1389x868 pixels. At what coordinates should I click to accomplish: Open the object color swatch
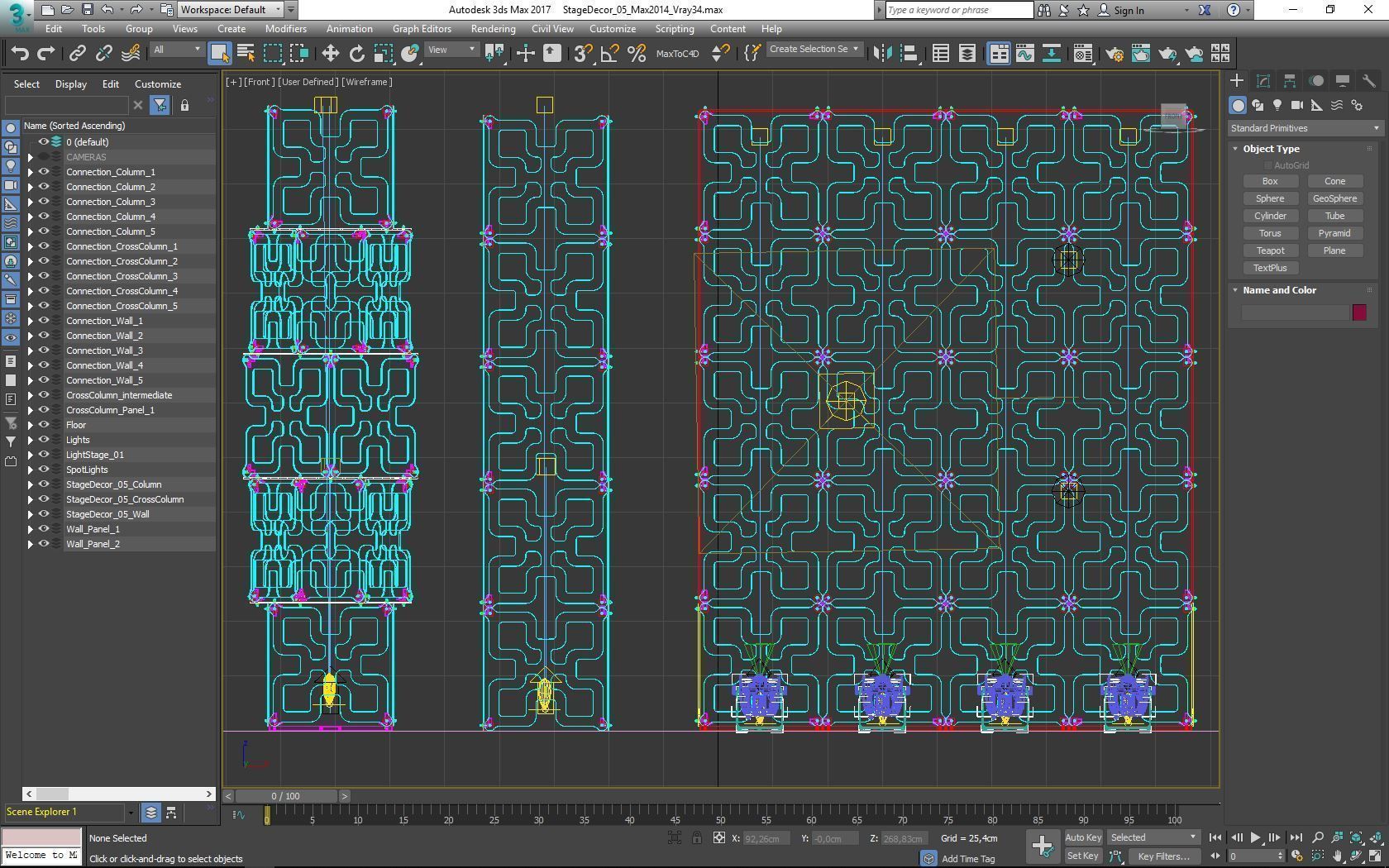[x=1359, y=312]
